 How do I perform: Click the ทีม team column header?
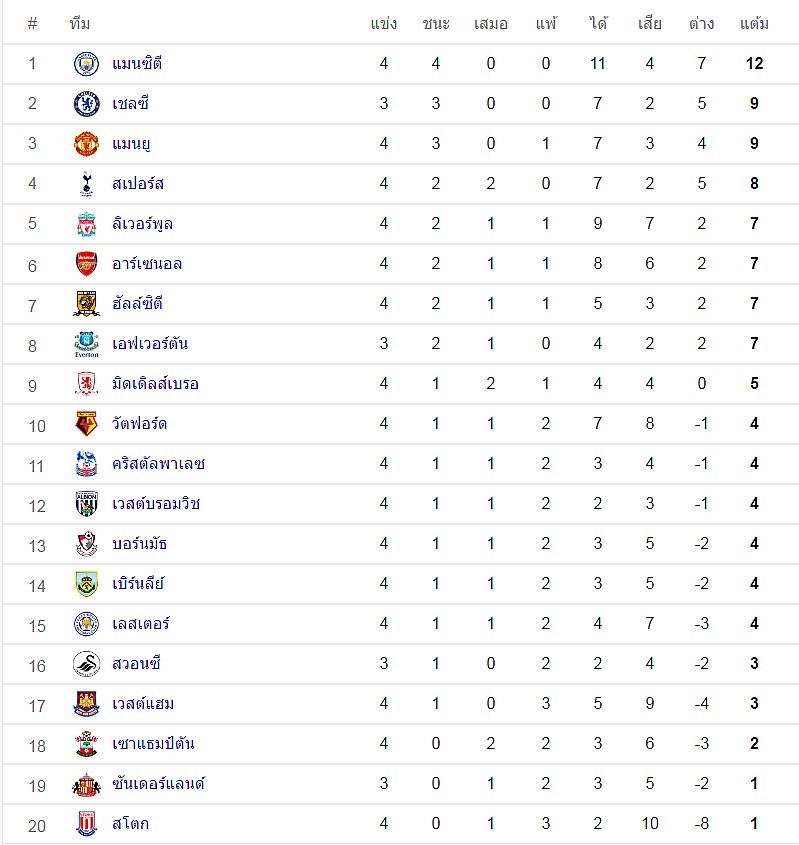pos(80,24)
